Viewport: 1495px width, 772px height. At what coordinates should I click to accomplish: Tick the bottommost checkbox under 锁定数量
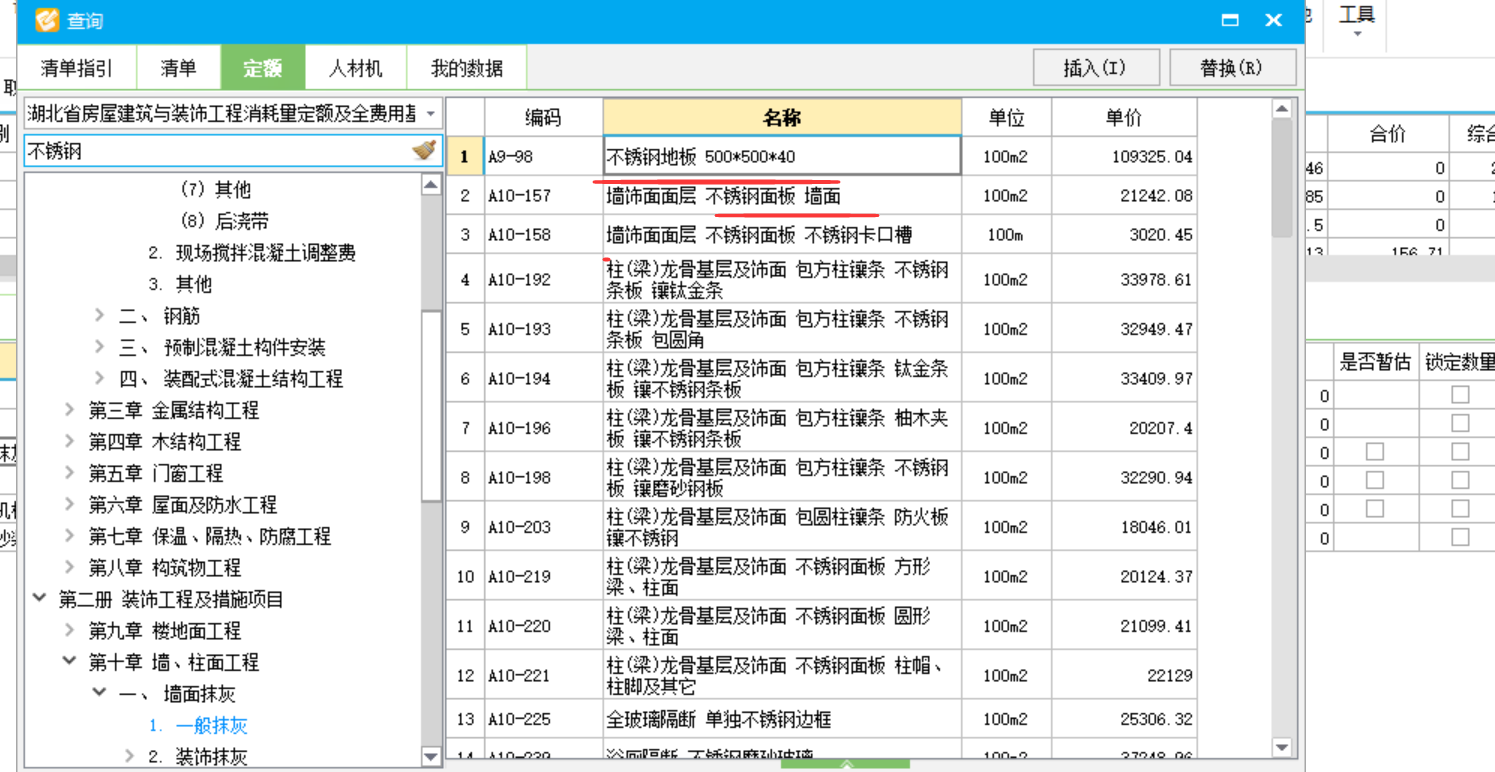click(1460, 538)
